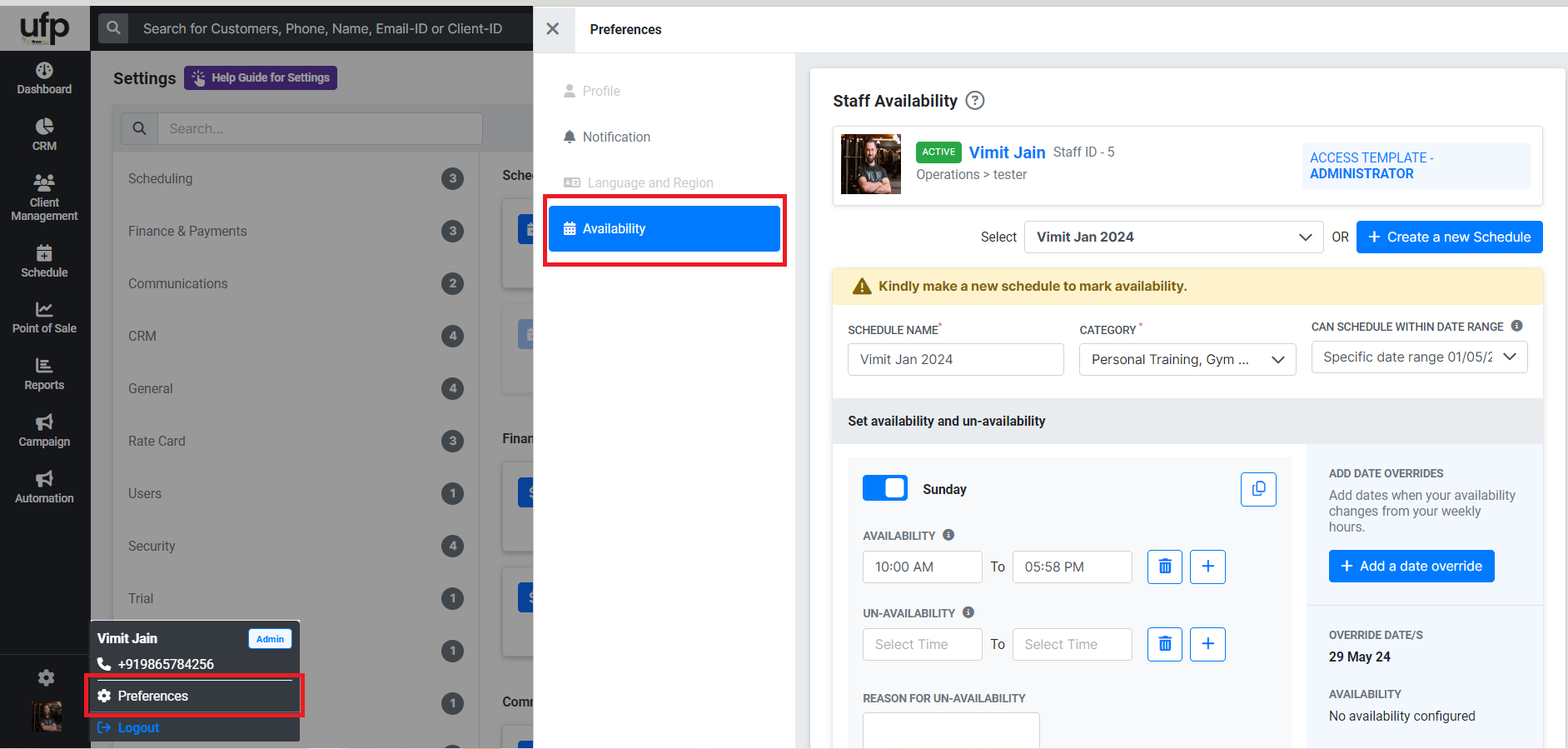Close the Preferences panel
Viewport: 1568px width, 749px height.
click(x=552, y=29)
